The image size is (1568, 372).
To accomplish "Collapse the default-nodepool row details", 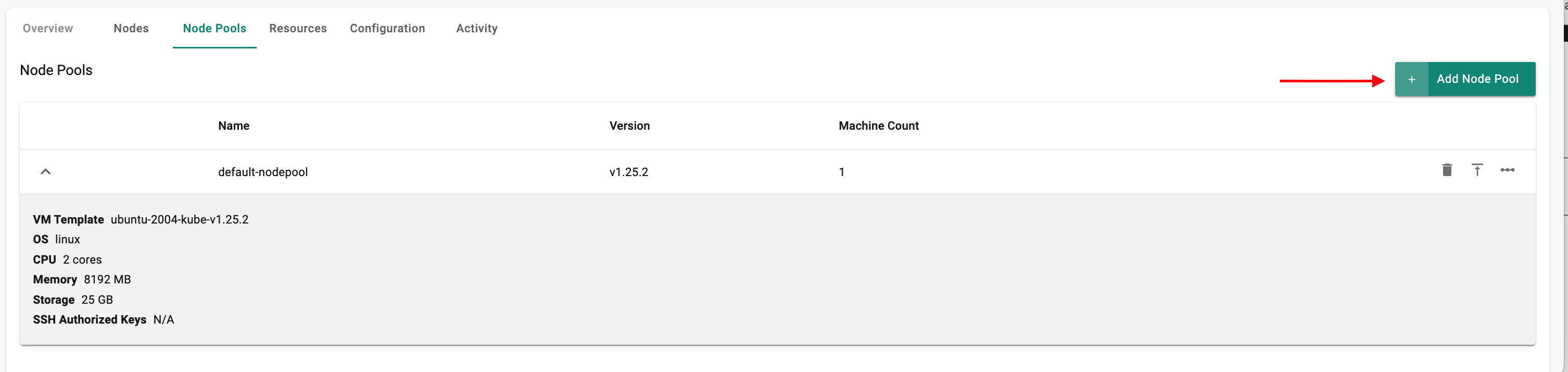I will point(46,172).
